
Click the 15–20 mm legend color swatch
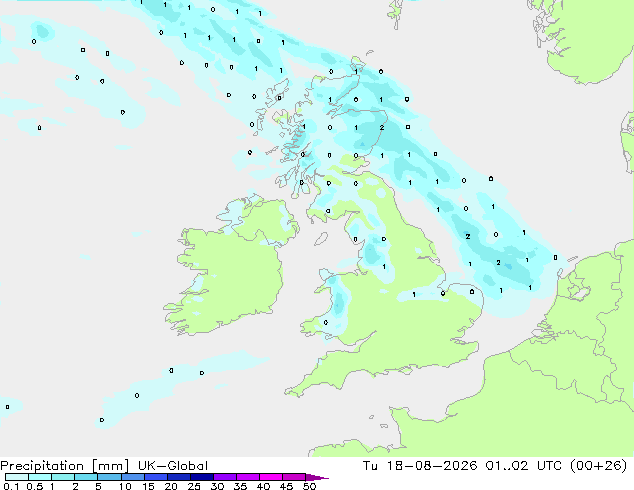(156, 477)
